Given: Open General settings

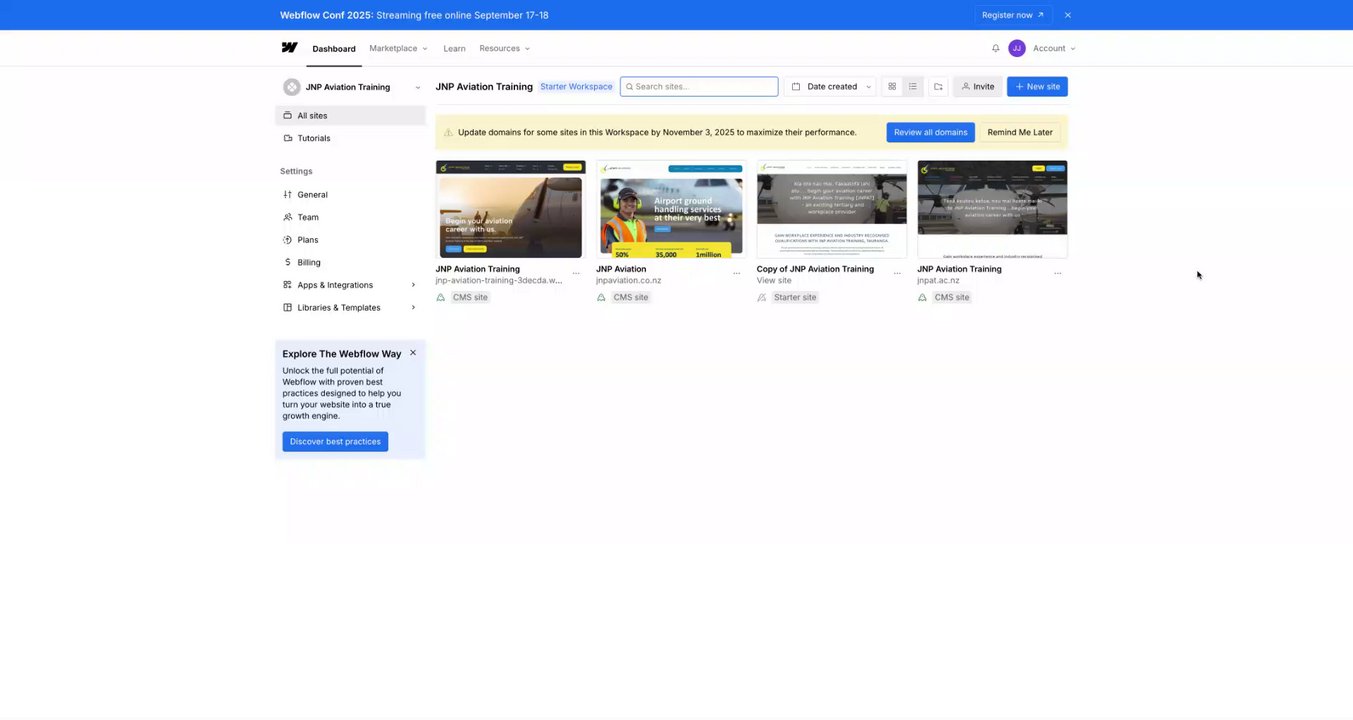Looking at the screenshot, I should [350, 195].
